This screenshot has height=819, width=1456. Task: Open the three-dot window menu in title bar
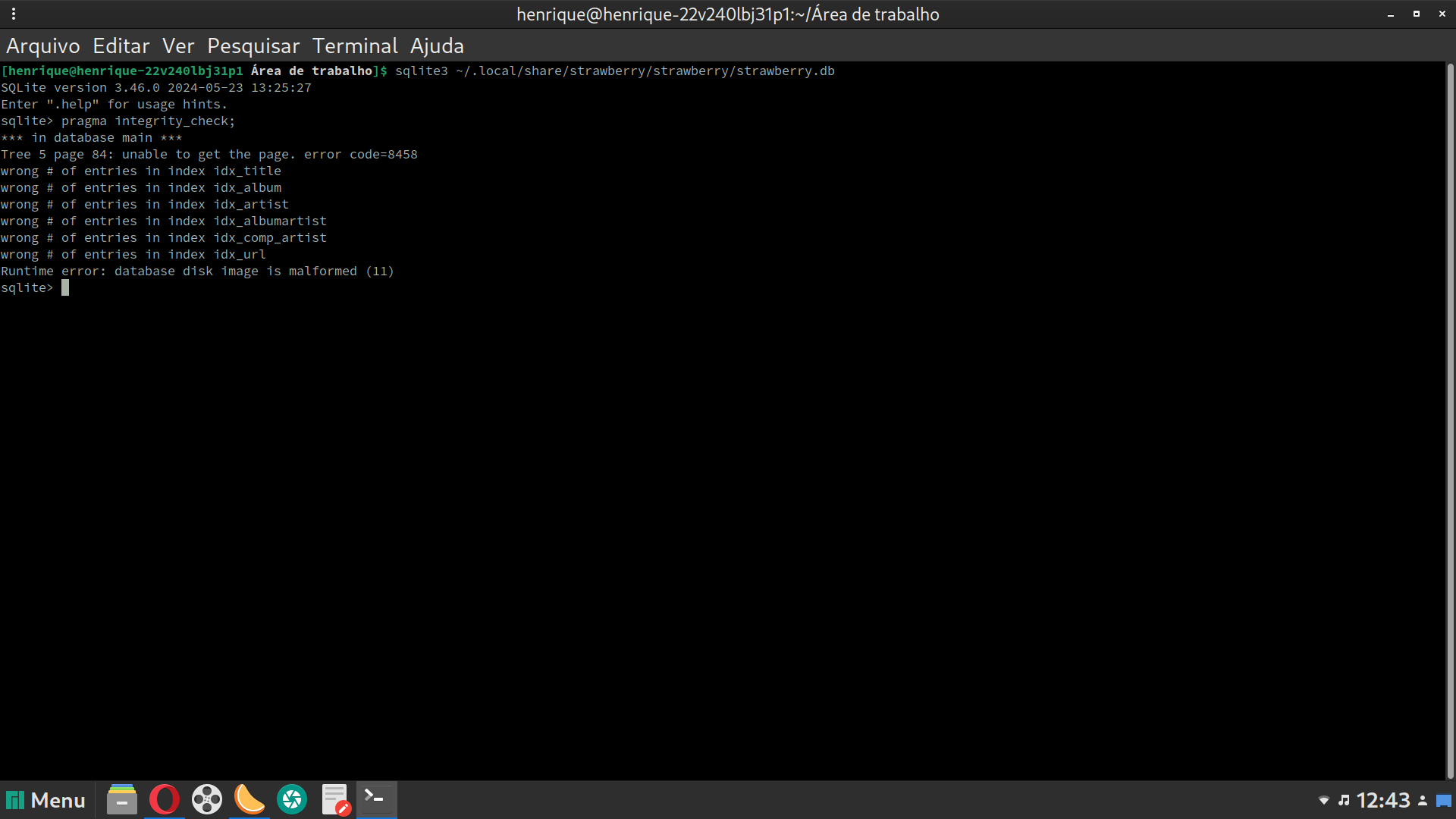click(14, 14)
